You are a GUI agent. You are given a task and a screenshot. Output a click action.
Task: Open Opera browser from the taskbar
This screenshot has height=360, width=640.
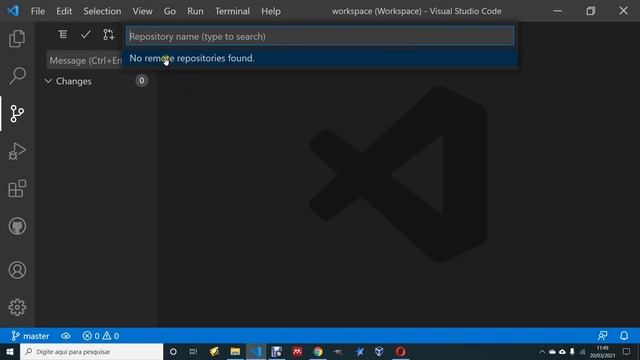tap(400, 351)
